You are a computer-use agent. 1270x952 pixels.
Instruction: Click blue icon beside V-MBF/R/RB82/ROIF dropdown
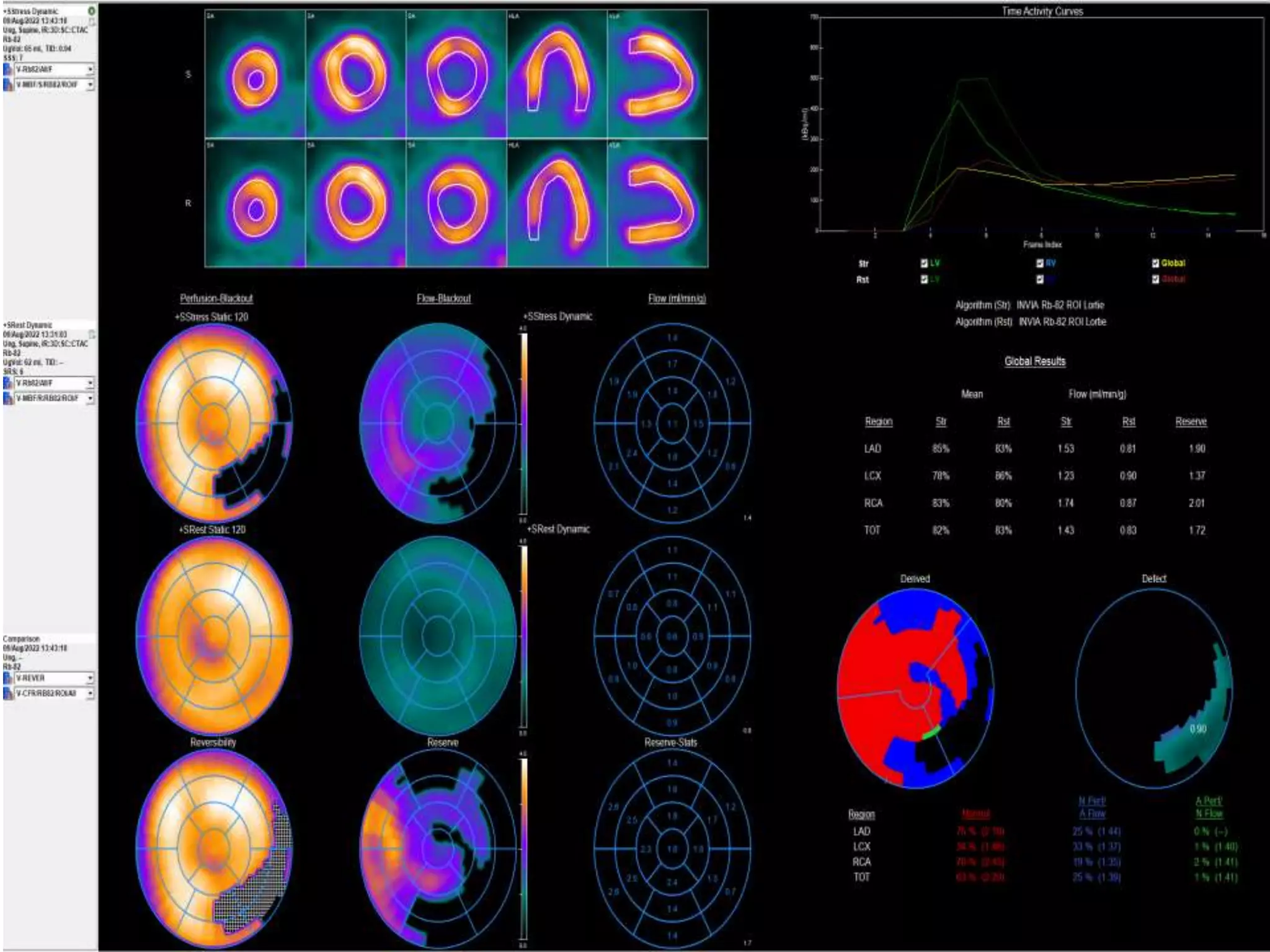click(8, 398)
